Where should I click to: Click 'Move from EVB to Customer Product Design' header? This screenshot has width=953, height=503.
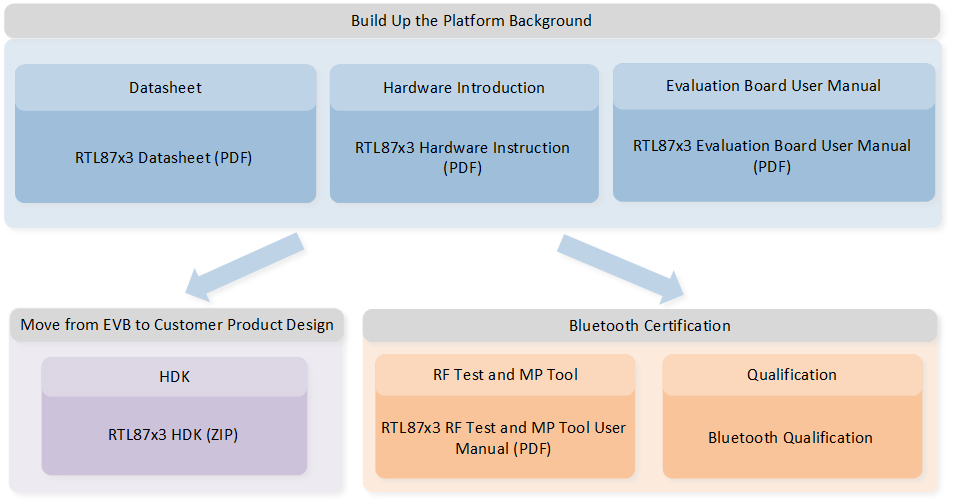pyautogui.click(x=177, y=324)
